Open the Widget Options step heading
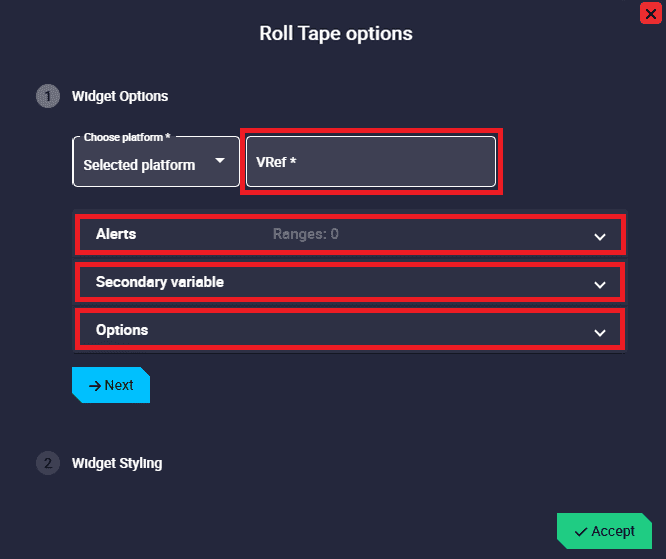The width and height of the screenshot is (666, 559). pos(120,97)
